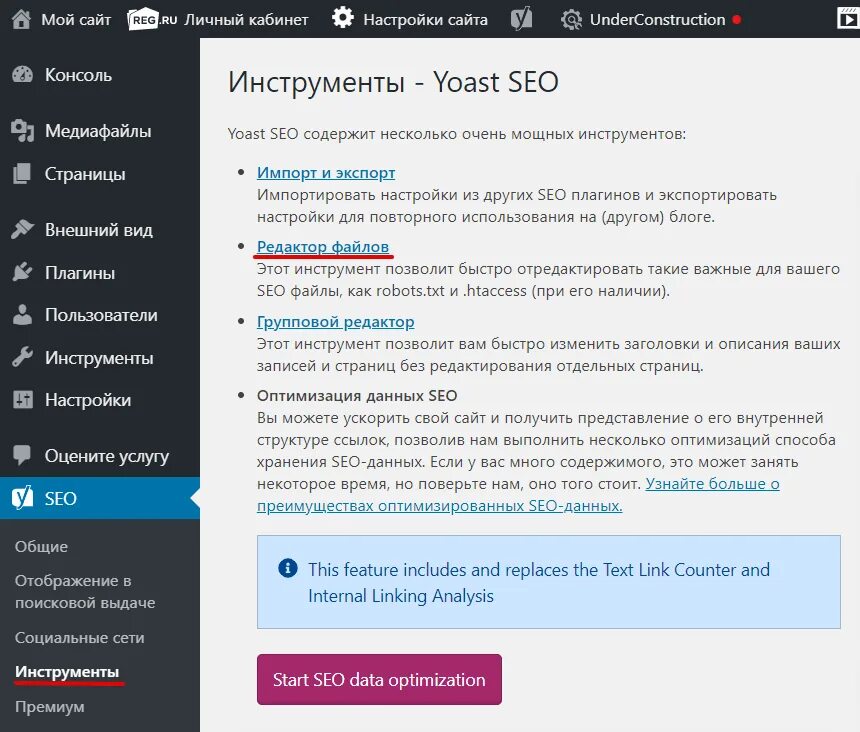The width and height of the screenshot is (860, 732).
Task: Open the Групповой редактор link
Action: point(336,322)
